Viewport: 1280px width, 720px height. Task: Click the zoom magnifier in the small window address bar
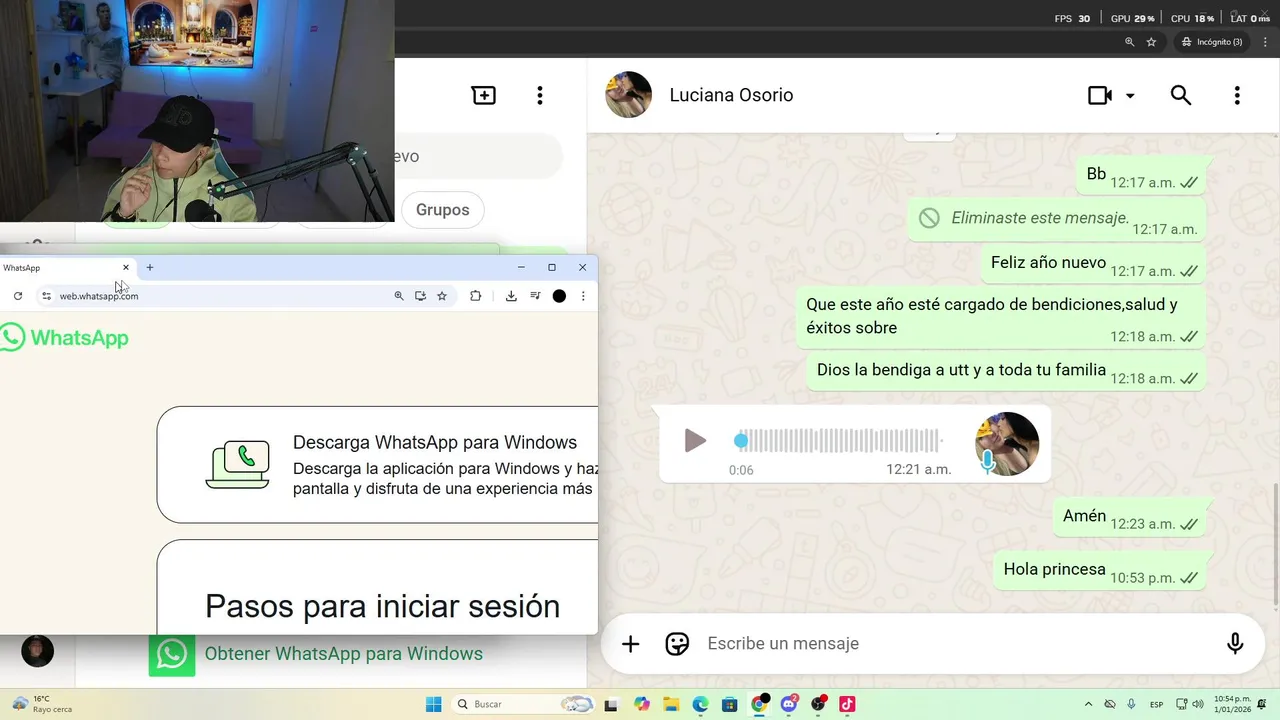(399, 296)
